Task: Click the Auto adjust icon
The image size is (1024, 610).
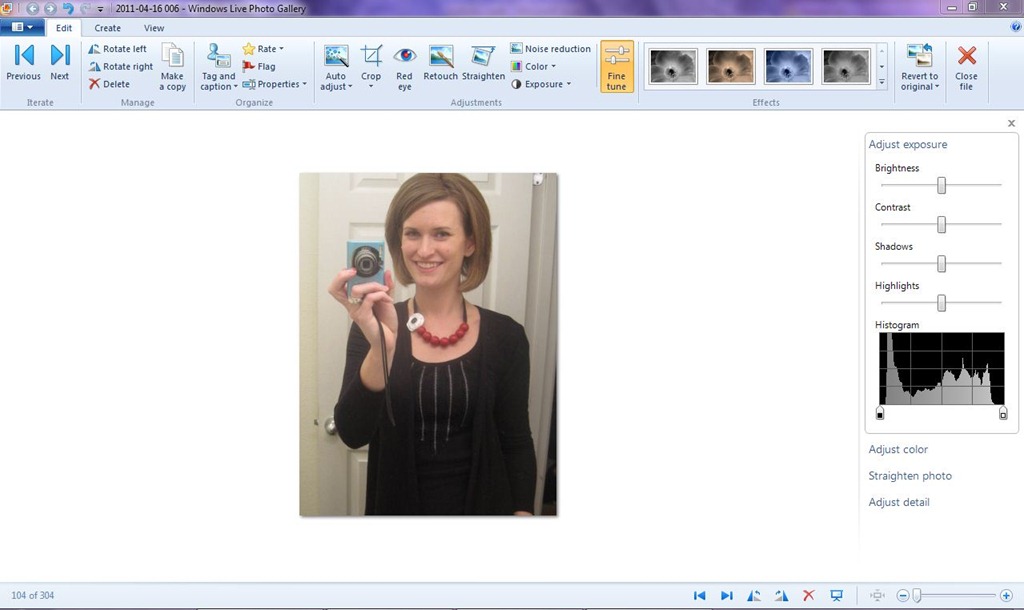Action: [x=336, y=56]
